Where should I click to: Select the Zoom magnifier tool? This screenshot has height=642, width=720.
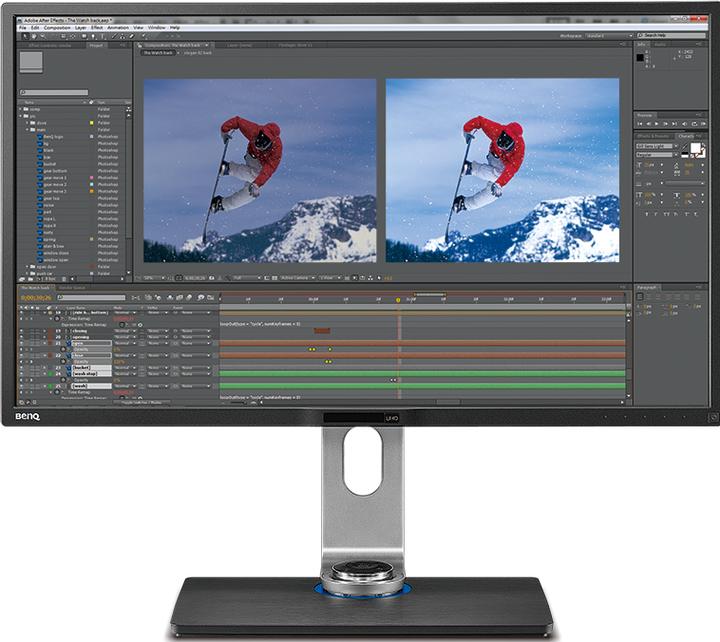click(x=42, y=36)
